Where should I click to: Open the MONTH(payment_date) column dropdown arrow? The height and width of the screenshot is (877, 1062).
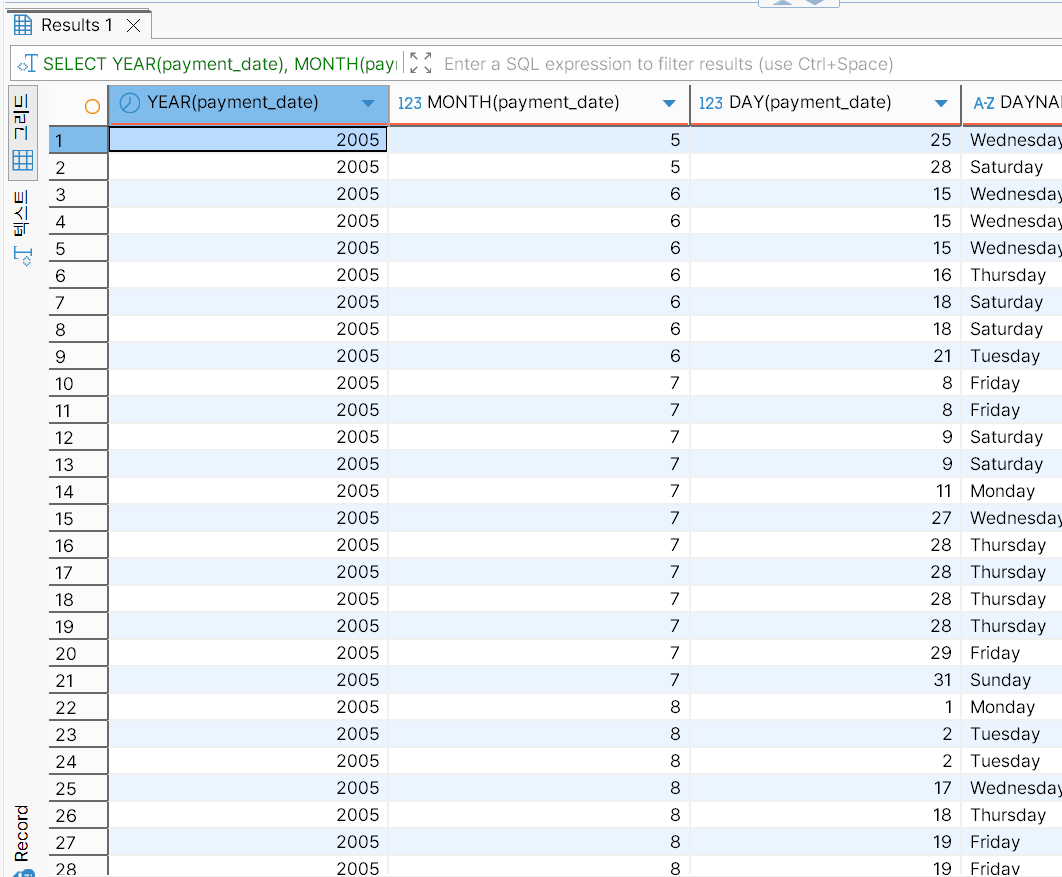point(669,104)
